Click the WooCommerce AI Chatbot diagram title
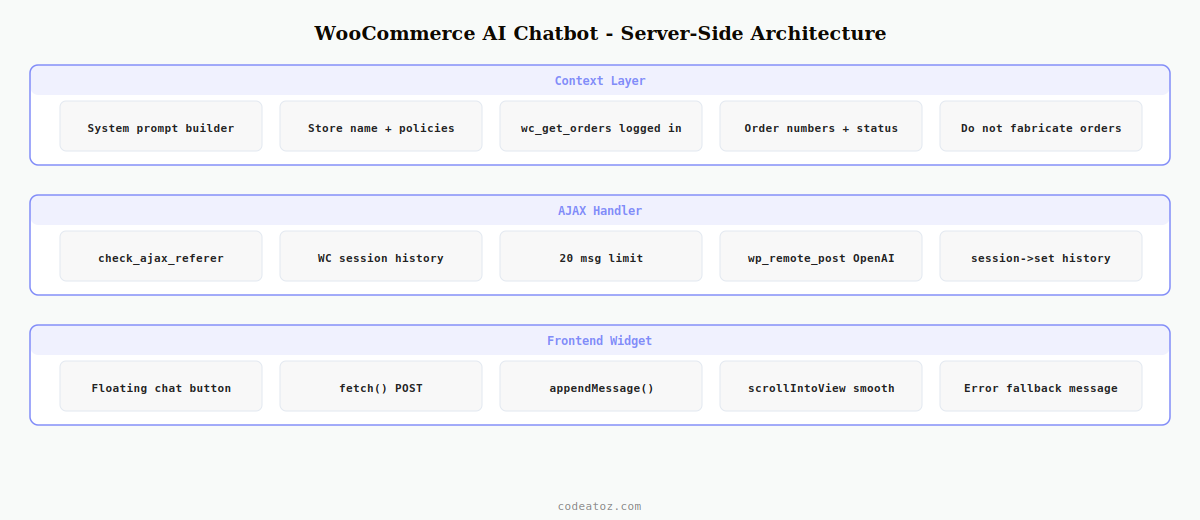1200x520 pixels. (x=600, y=33)
